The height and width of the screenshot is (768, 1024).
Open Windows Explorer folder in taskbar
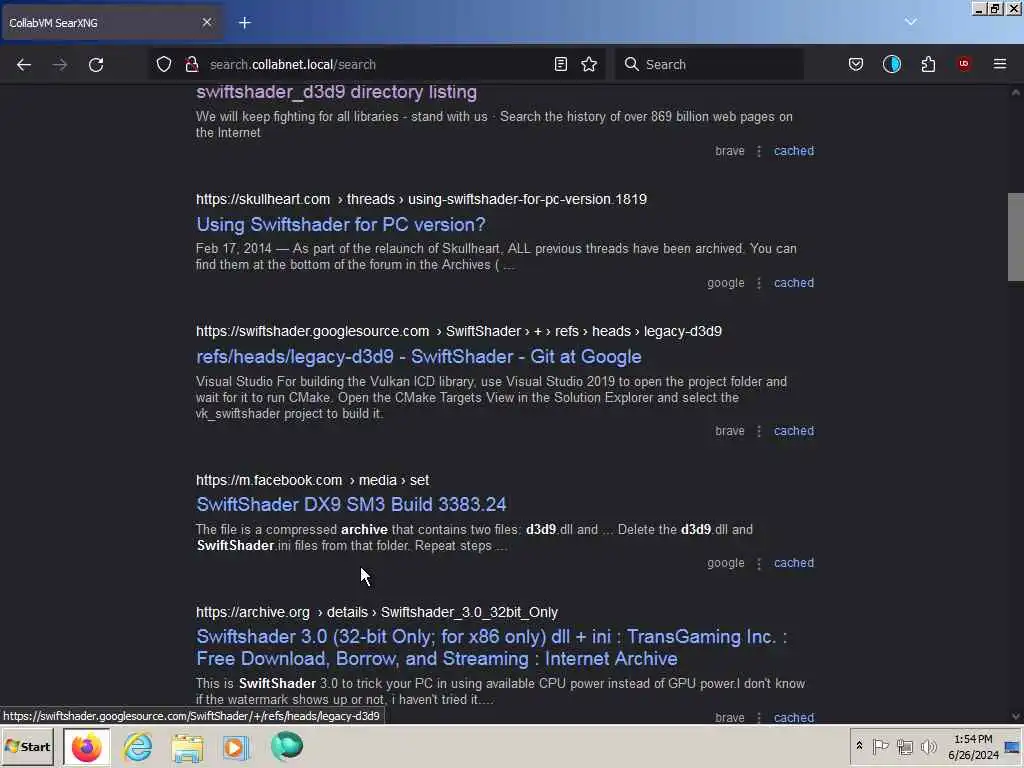(x=187, y=746)
